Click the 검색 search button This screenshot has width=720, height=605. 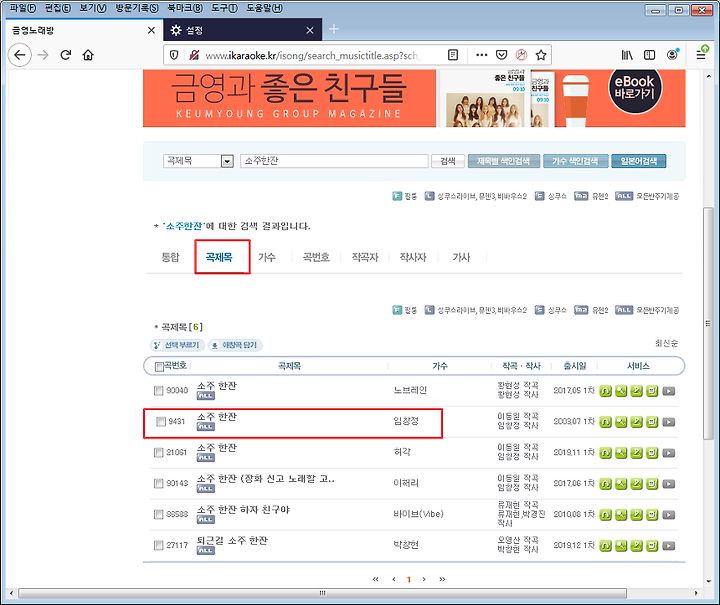tap(448, 161)
